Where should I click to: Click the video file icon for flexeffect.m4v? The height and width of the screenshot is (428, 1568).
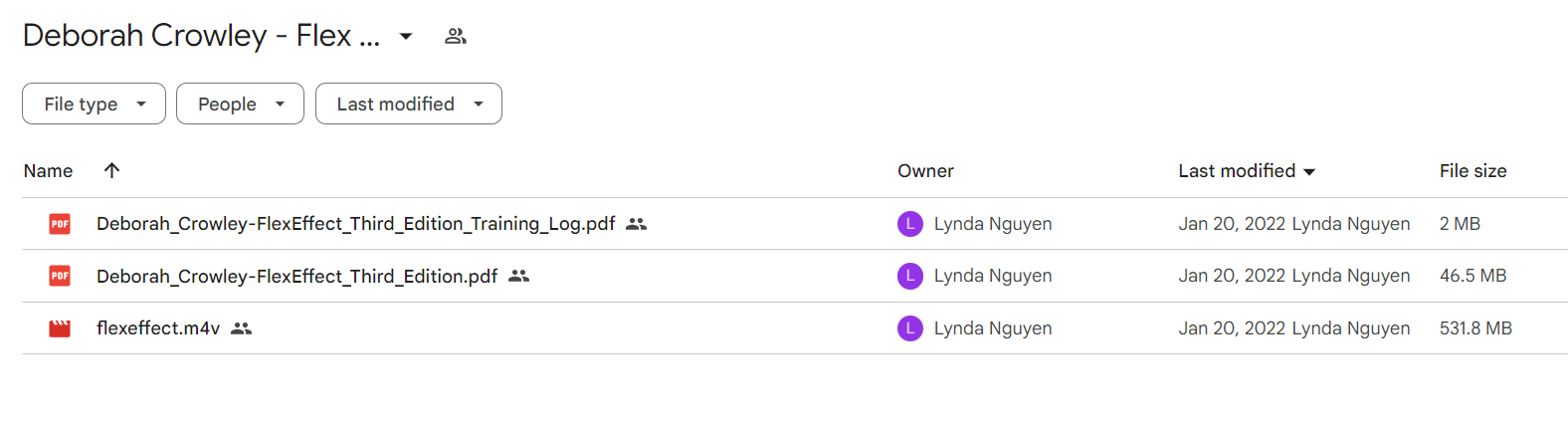pos(60,328)
